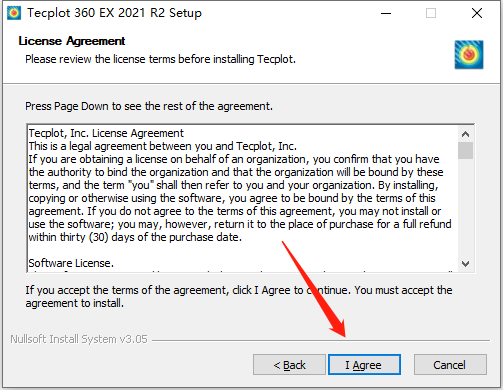Minimize the Tecplot Setup window
Viewport: 503px width, 390px height.
coord(386,13)
